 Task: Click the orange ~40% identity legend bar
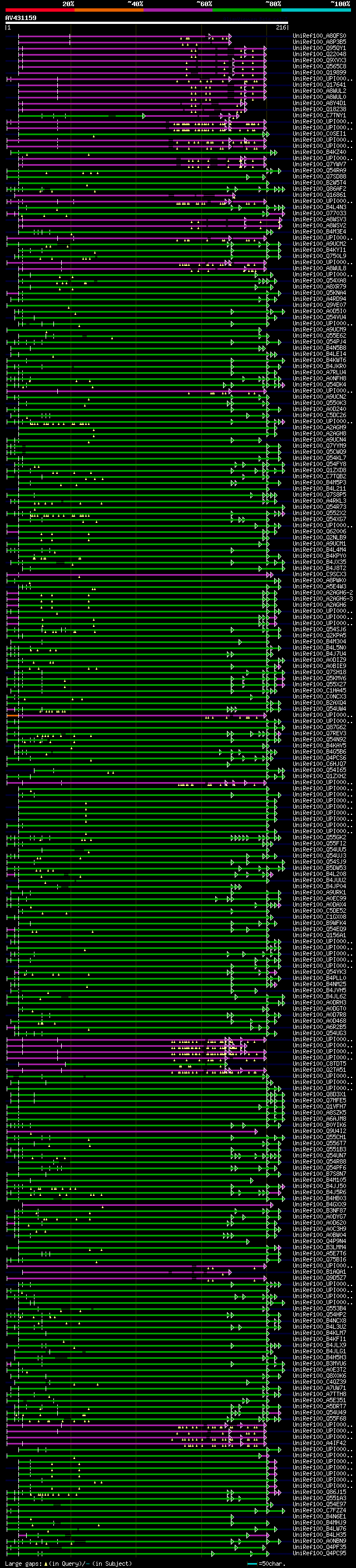(x=109, y=10)
